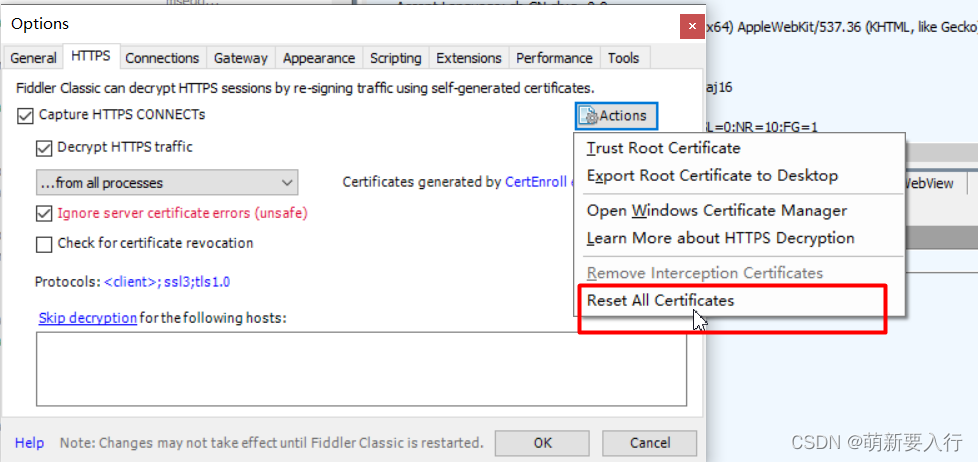Screen dimensions: 978x462
Task: Open the Performance tab
Action: point(553,58)
